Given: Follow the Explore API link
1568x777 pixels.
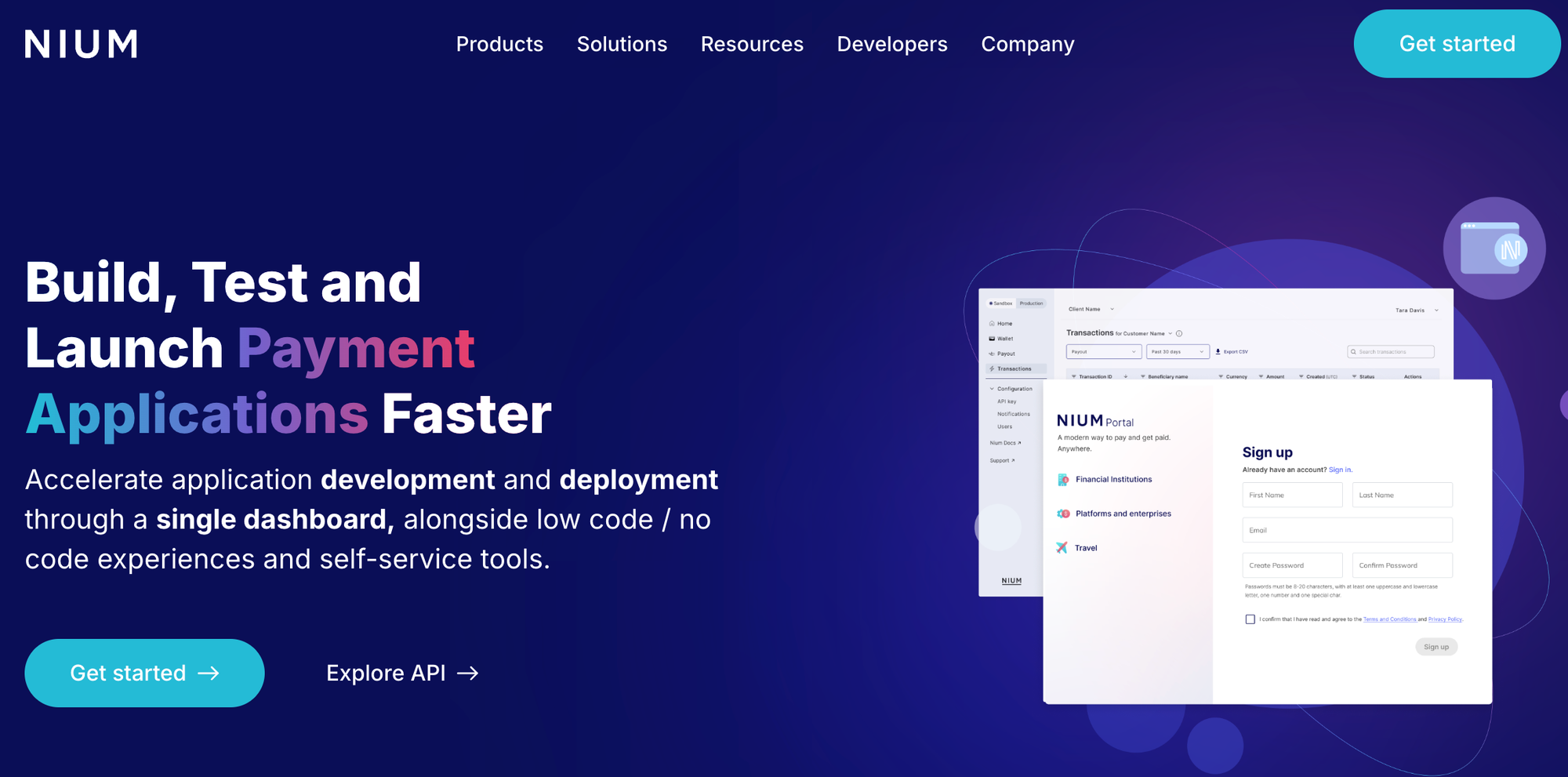Looking at the screenshot, I should [x=402, y=673].
